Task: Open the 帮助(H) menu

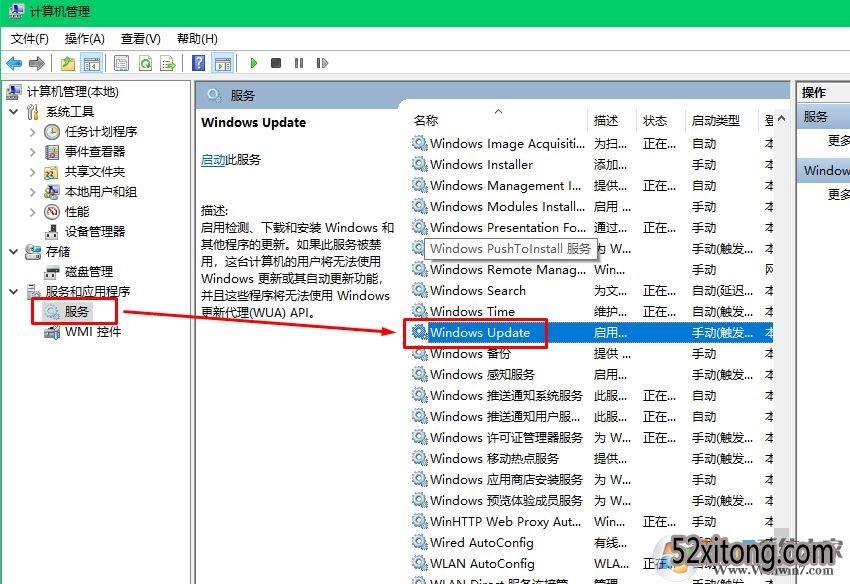Action: click(x=197, y=39)
